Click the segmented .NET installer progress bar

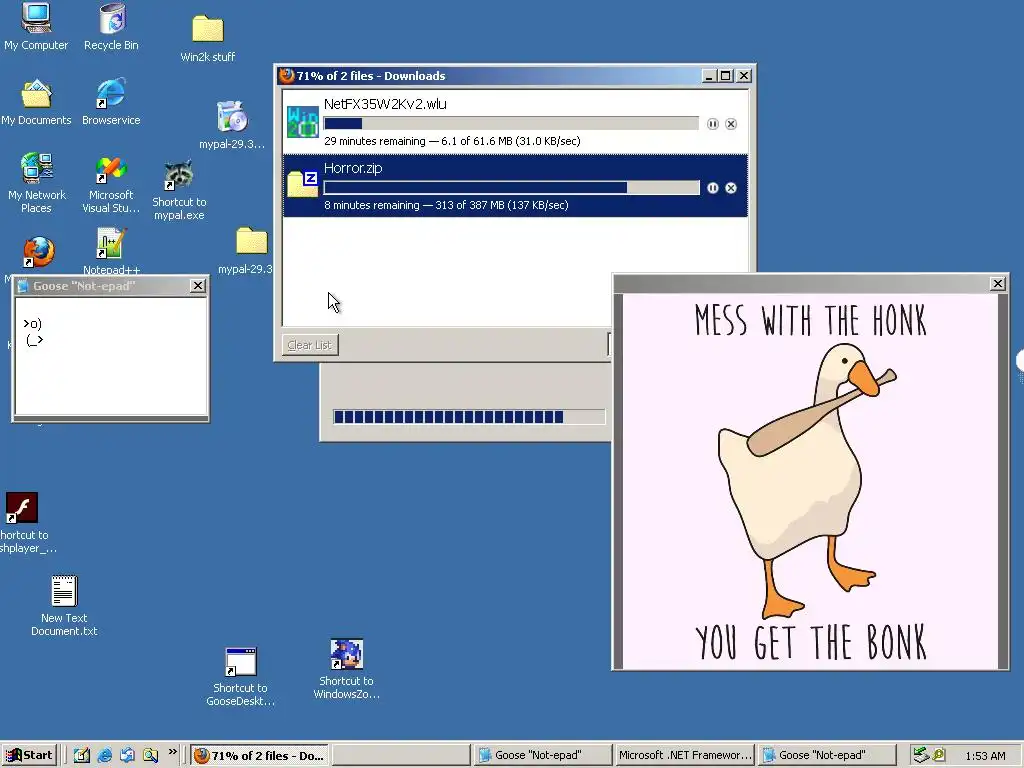click(469, 417)
